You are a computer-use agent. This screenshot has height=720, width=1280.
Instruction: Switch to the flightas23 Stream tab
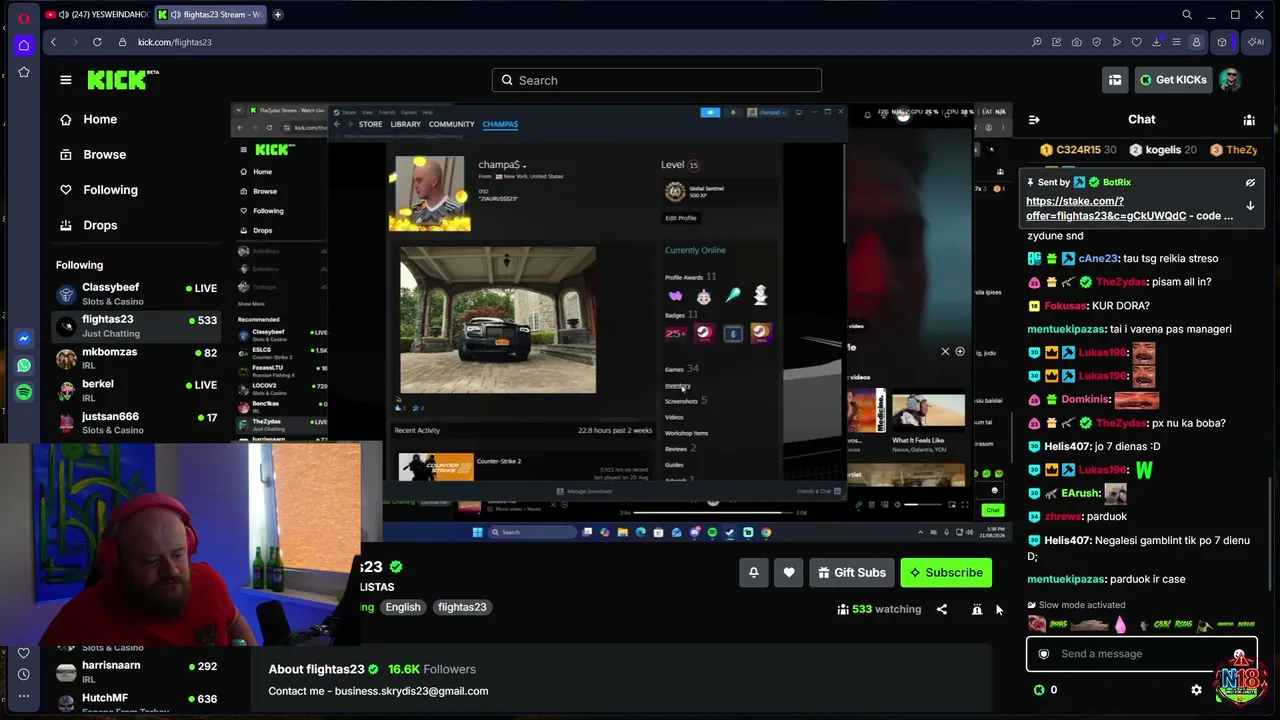coord(210,15)
